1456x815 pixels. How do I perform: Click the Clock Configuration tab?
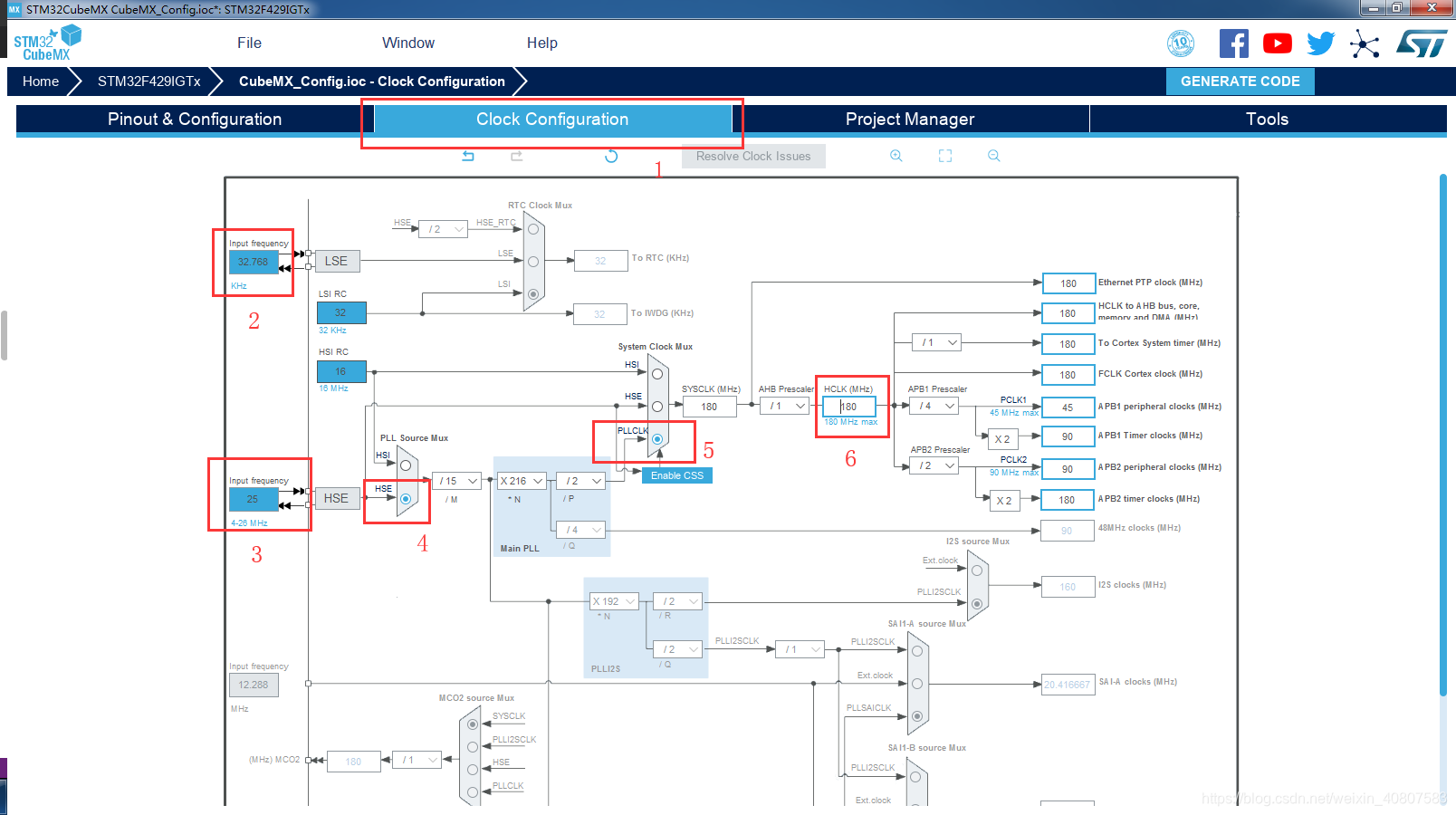[552, 119]
